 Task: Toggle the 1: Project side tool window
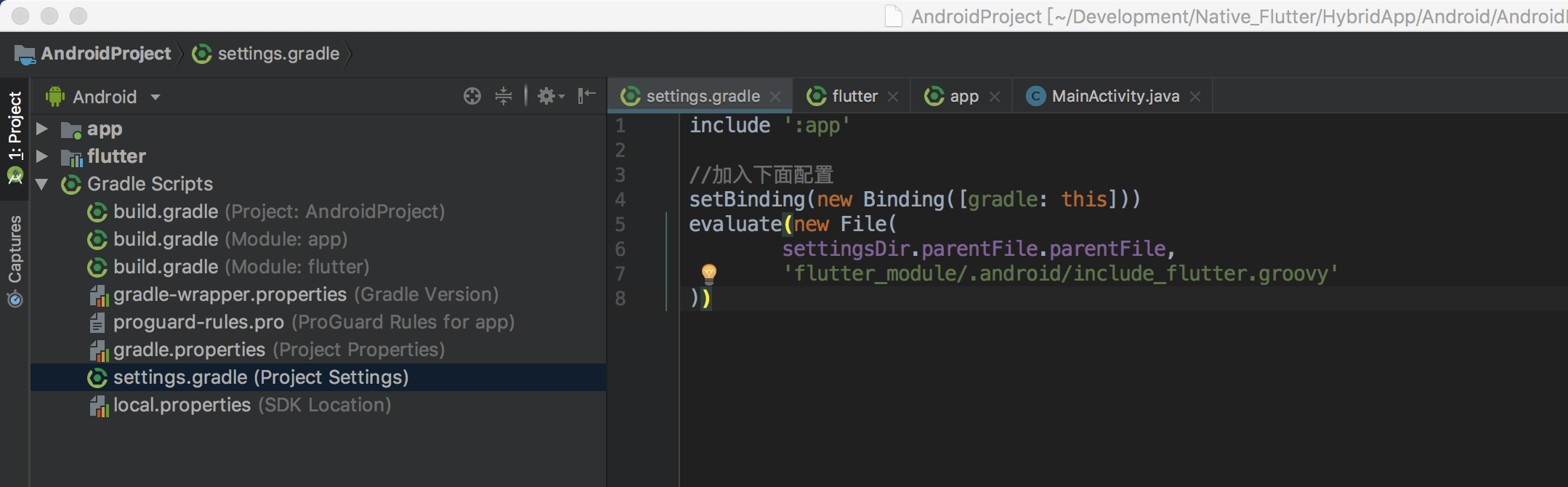pyautogui.click(x=15, y=138)
